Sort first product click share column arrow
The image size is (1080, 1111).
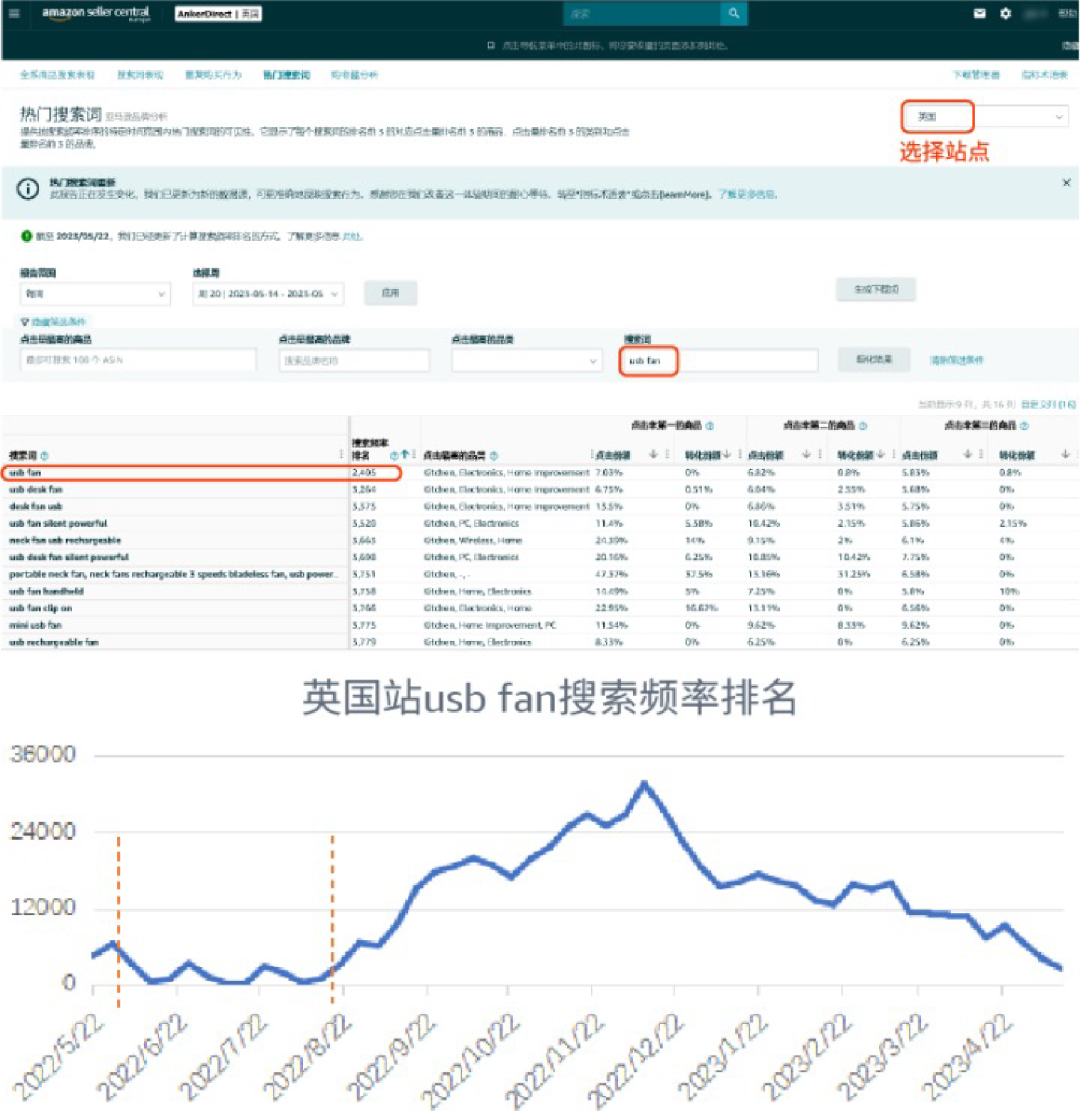[x=653, y=454]
